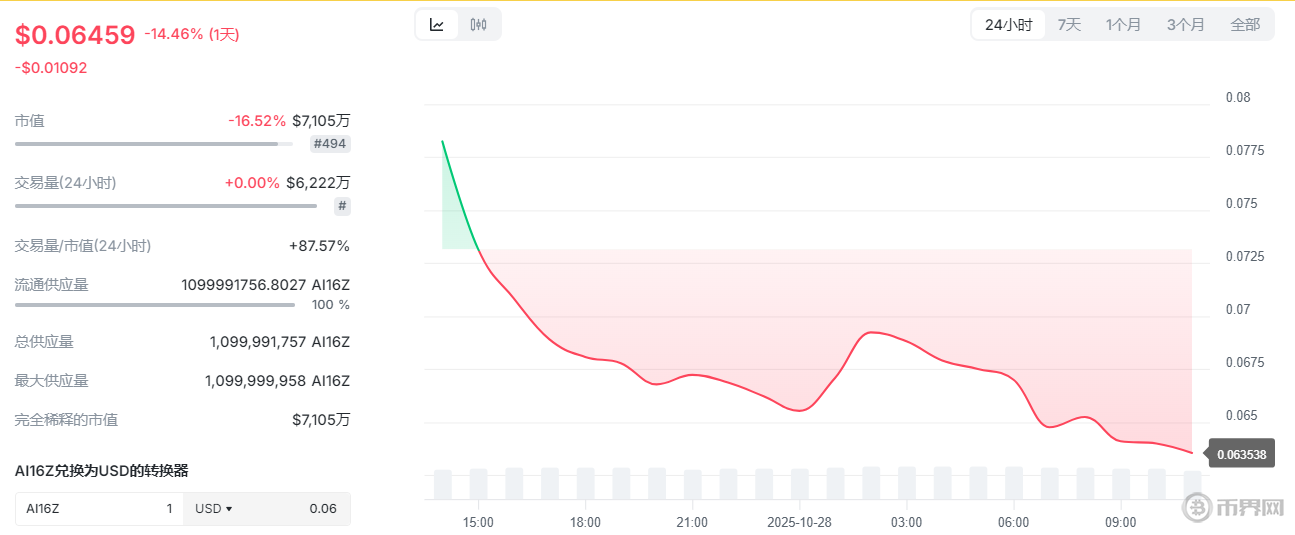Click the AI16Z amount input field
1295x535 pixels.
point(98,509)
